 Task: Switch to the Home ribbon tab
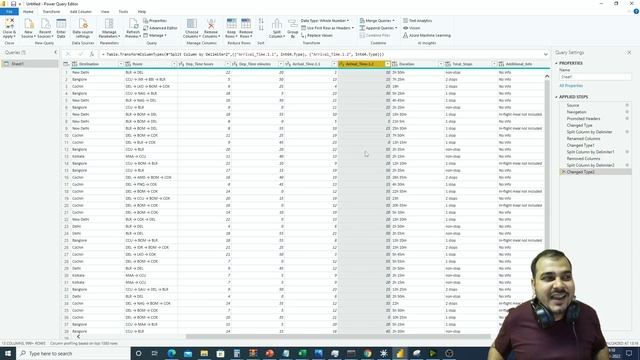pyautogui.click(x=28, y=11)
